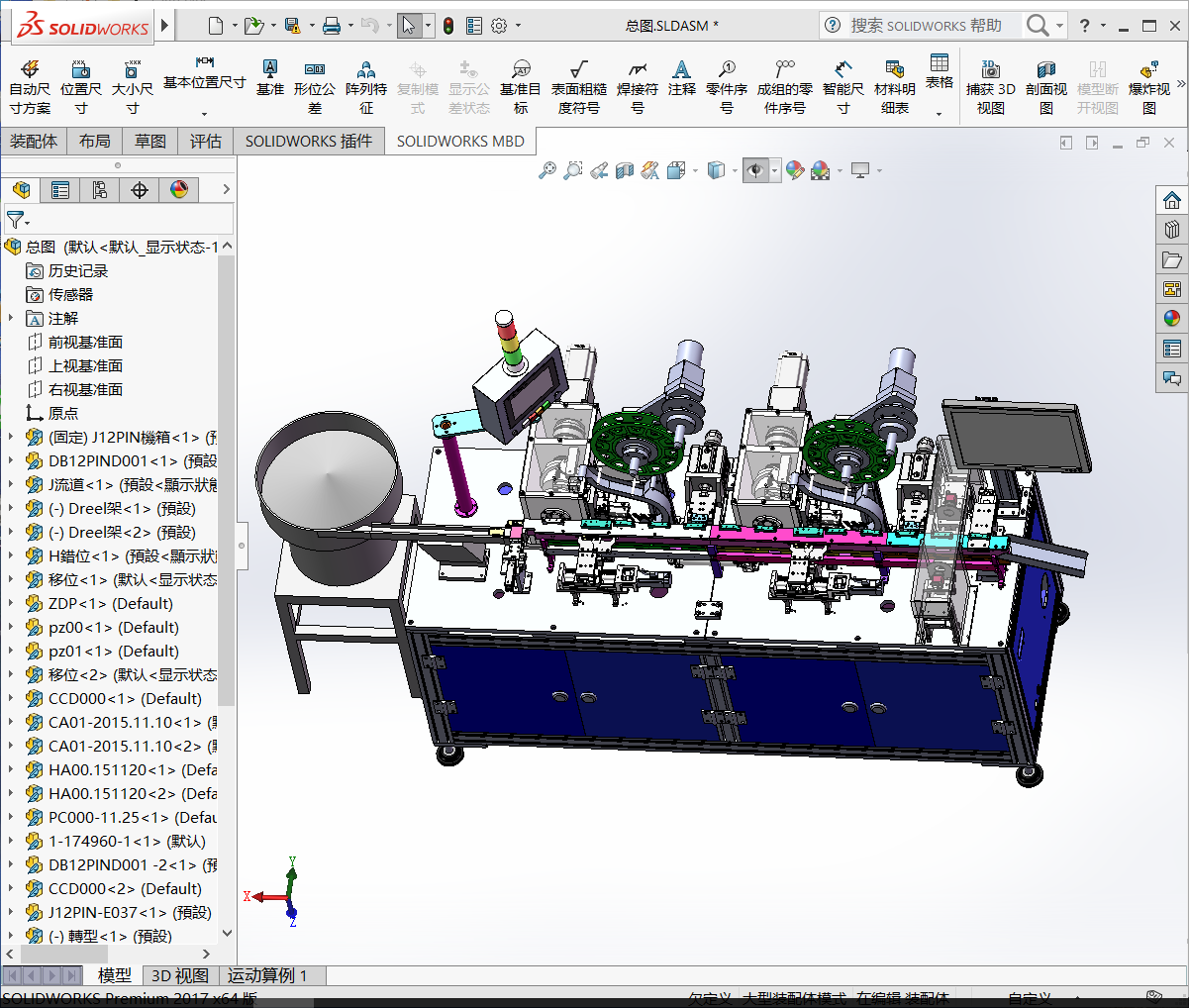Expand the J流道<1> component

coord(11,484)
